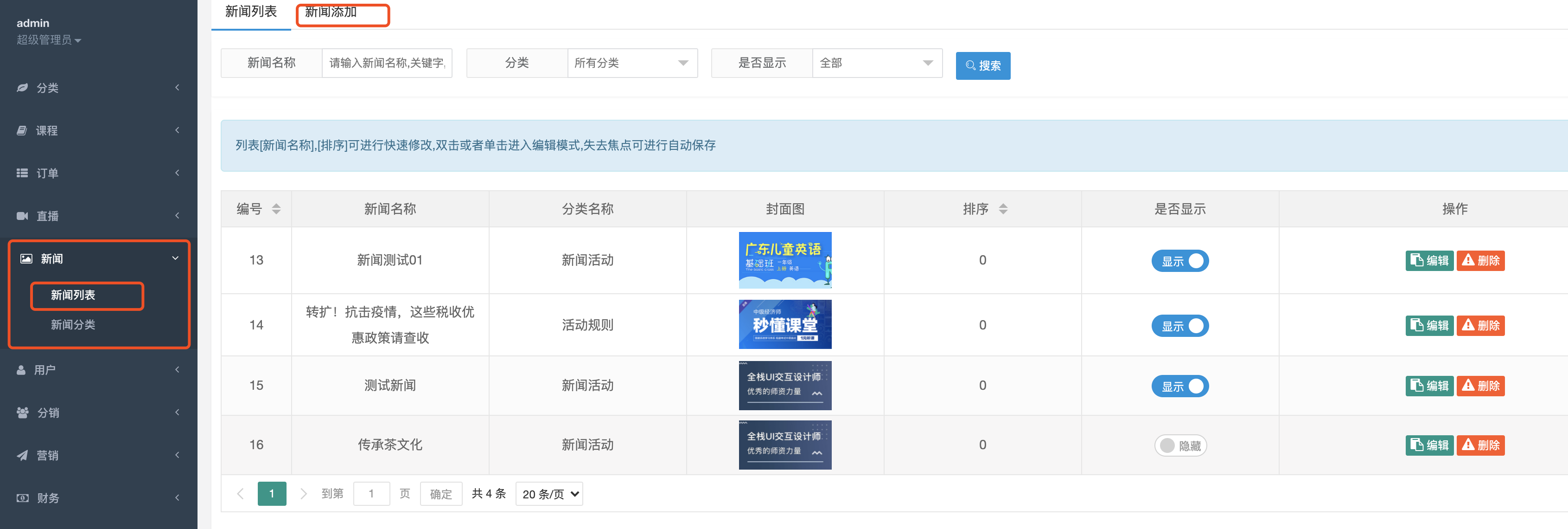Open the 所有分类 category dropdown
The image size is (1568, 529).
click(x=632, y=63)
